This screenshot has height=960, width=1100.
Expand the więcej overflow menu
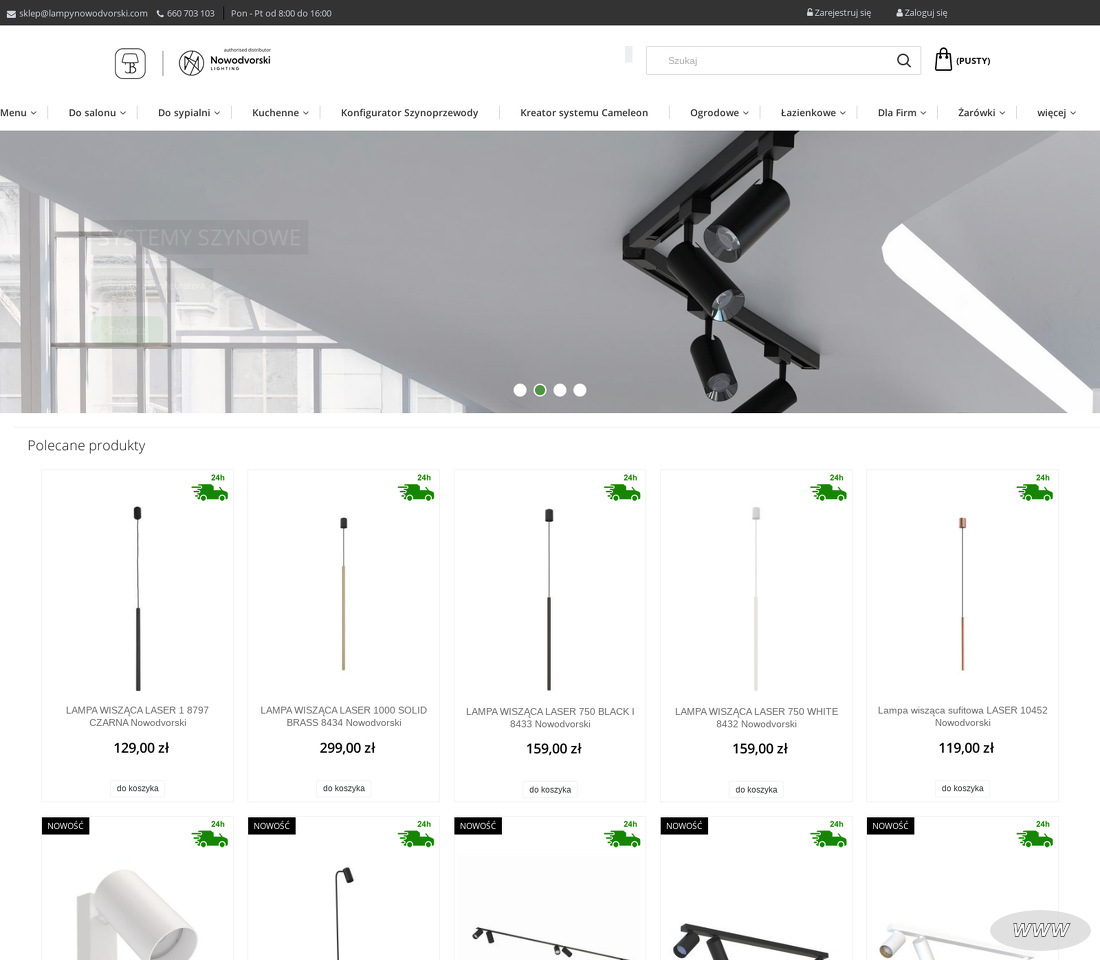[1057, 113]
